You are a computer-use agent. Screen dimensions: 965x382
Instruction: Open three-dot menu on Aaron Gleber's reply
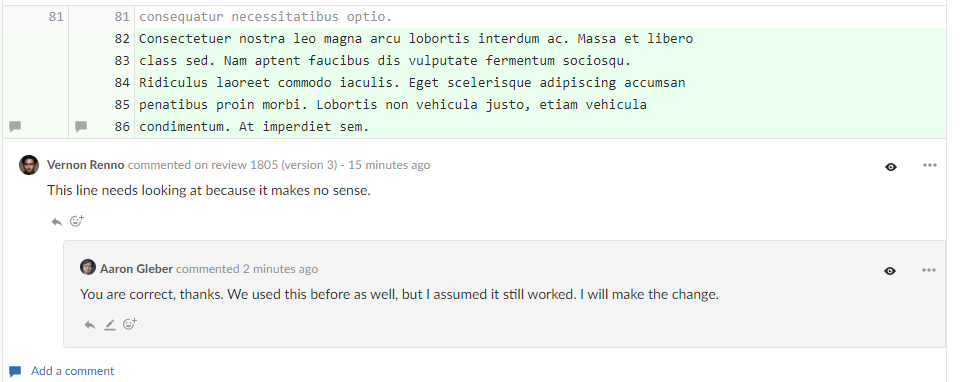[x=929, y=269]
